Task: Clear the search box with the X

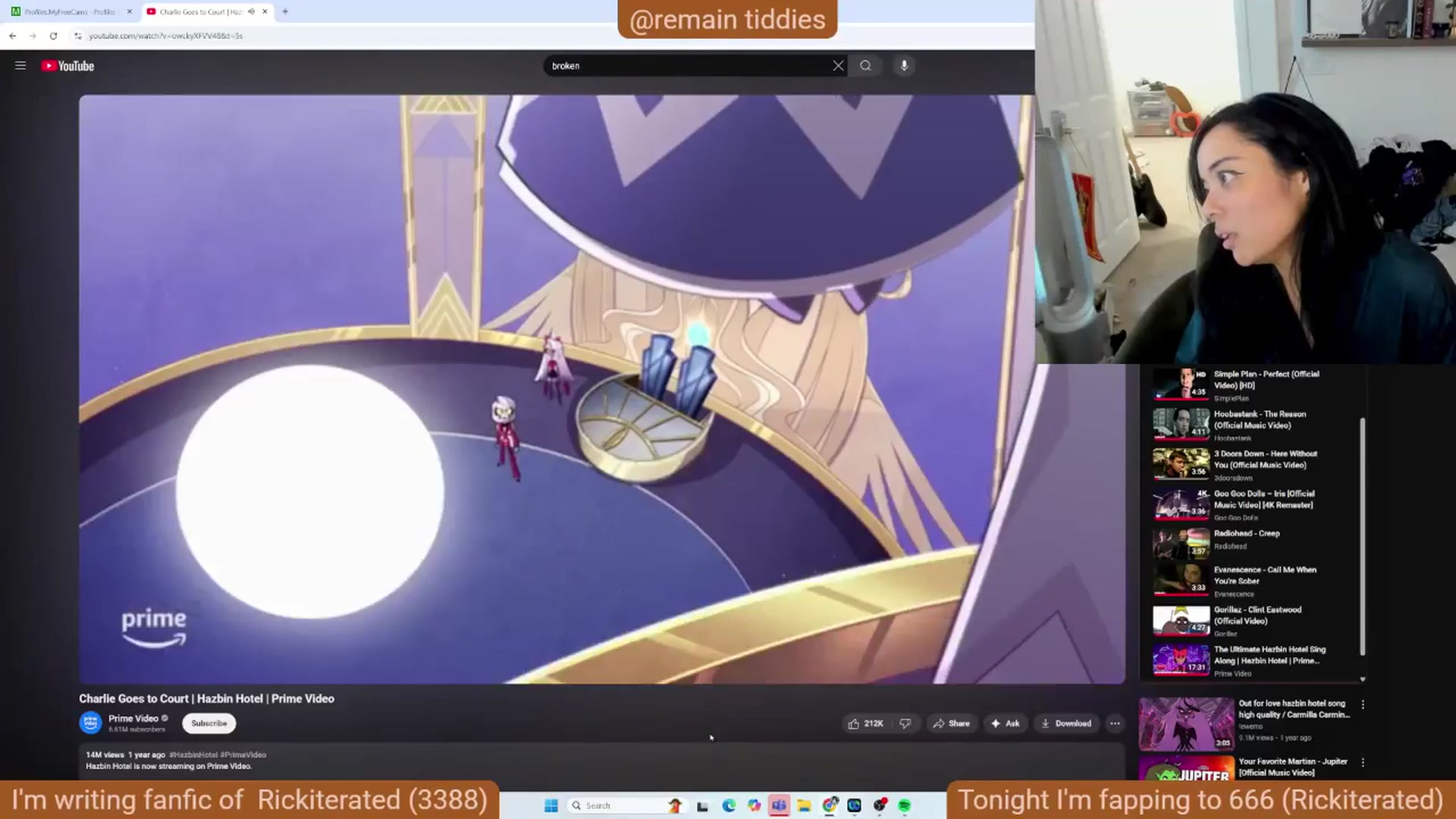Action: (838, 66)
